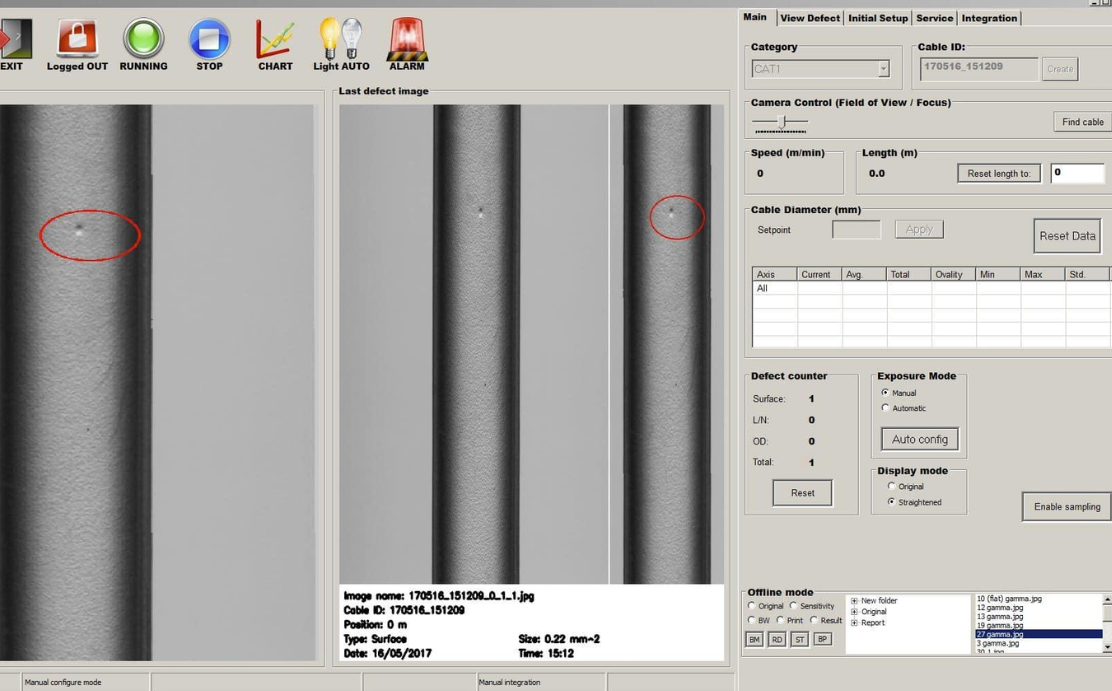Expand the Report tree node

[855, 623]
